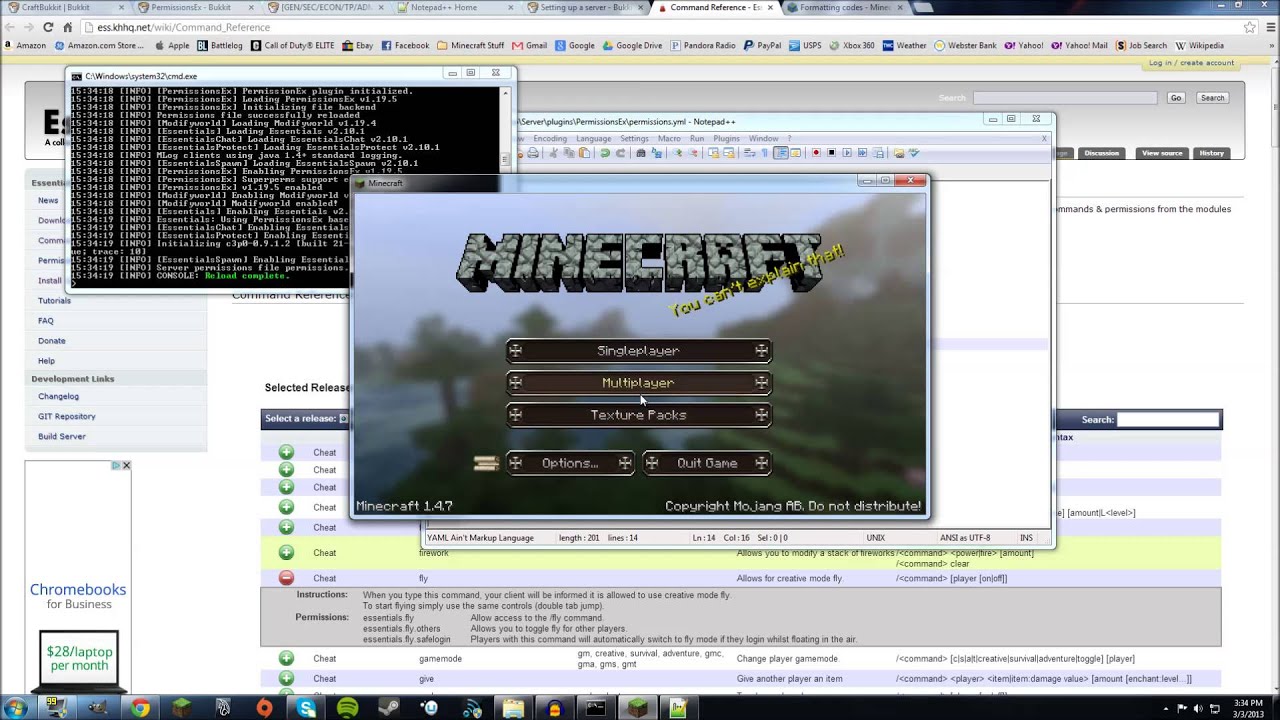Expand the firework command row
Image resolution: width=1280 pixels, height=720 pixels.
(286, 553)
